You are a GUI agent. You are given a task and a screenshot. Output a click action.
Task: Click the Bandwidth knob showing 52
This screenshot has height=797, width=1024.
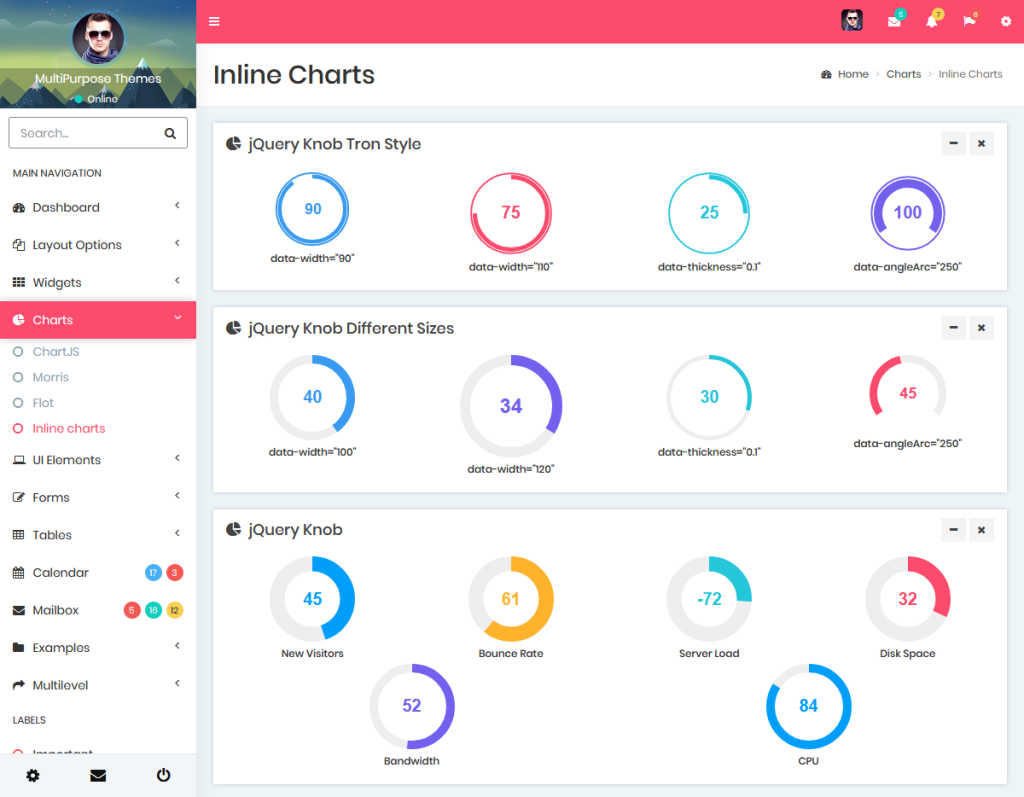pyautogui.click(x=411, y=706)
